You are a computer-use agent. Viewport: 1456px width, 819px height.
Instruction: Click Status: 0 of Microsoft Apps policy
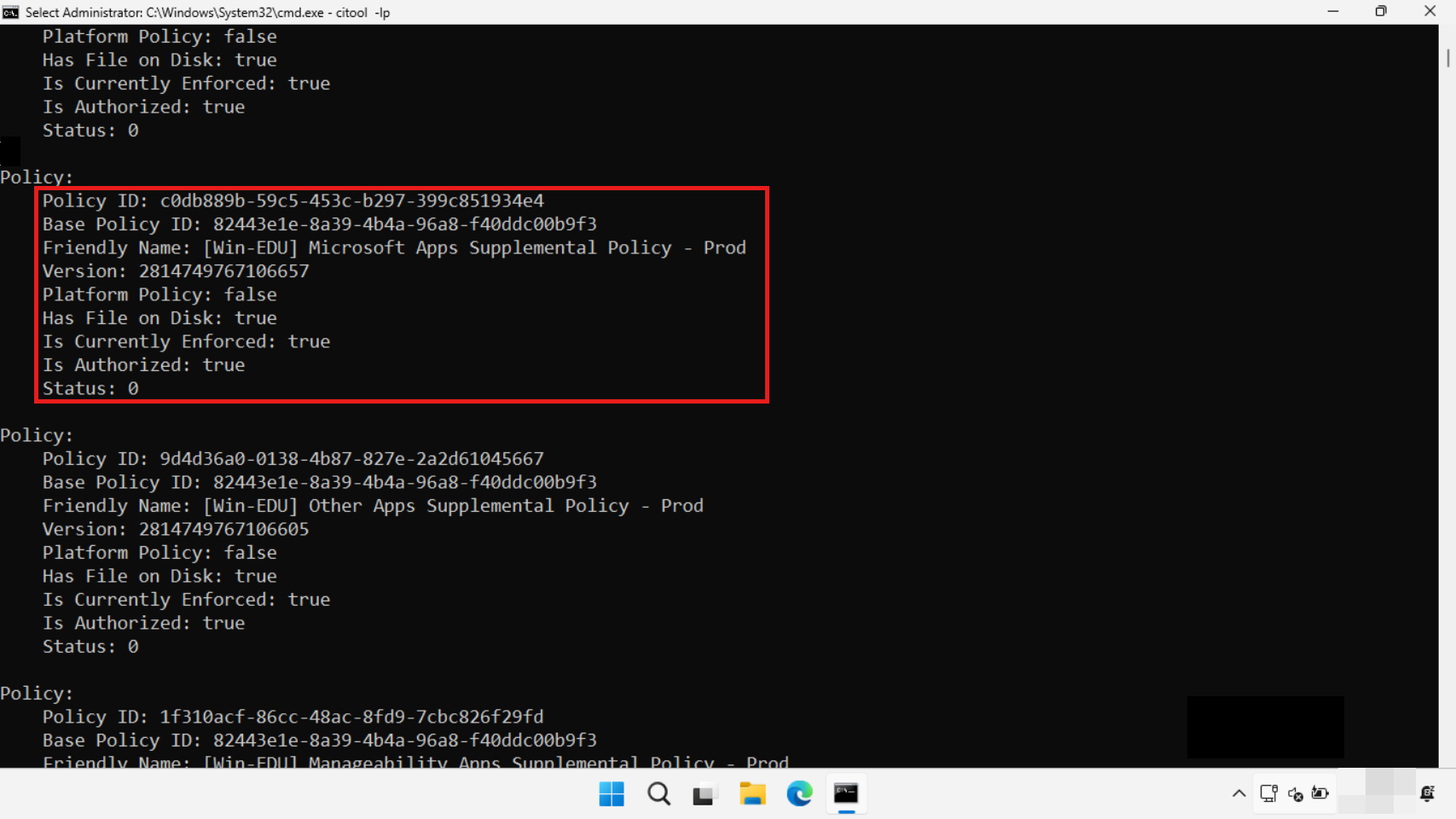point(90,388)
